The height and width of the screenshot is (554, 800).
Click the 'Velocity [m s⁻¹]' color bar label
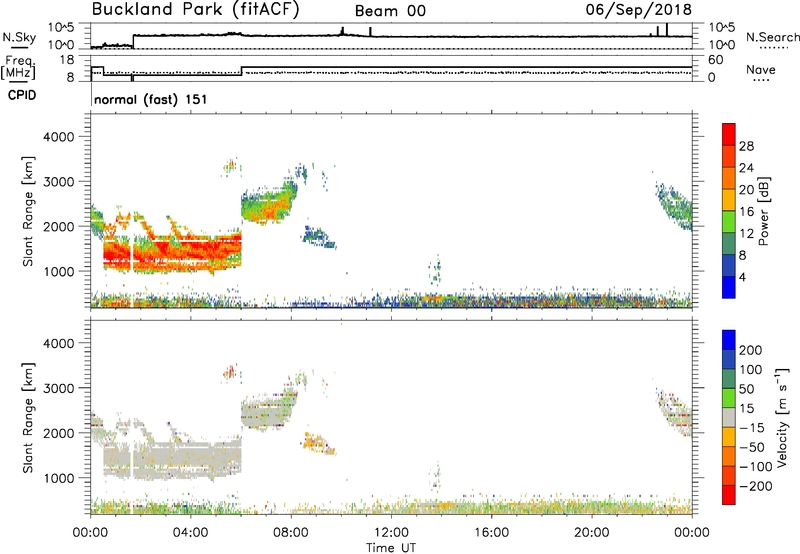[782, 417]
